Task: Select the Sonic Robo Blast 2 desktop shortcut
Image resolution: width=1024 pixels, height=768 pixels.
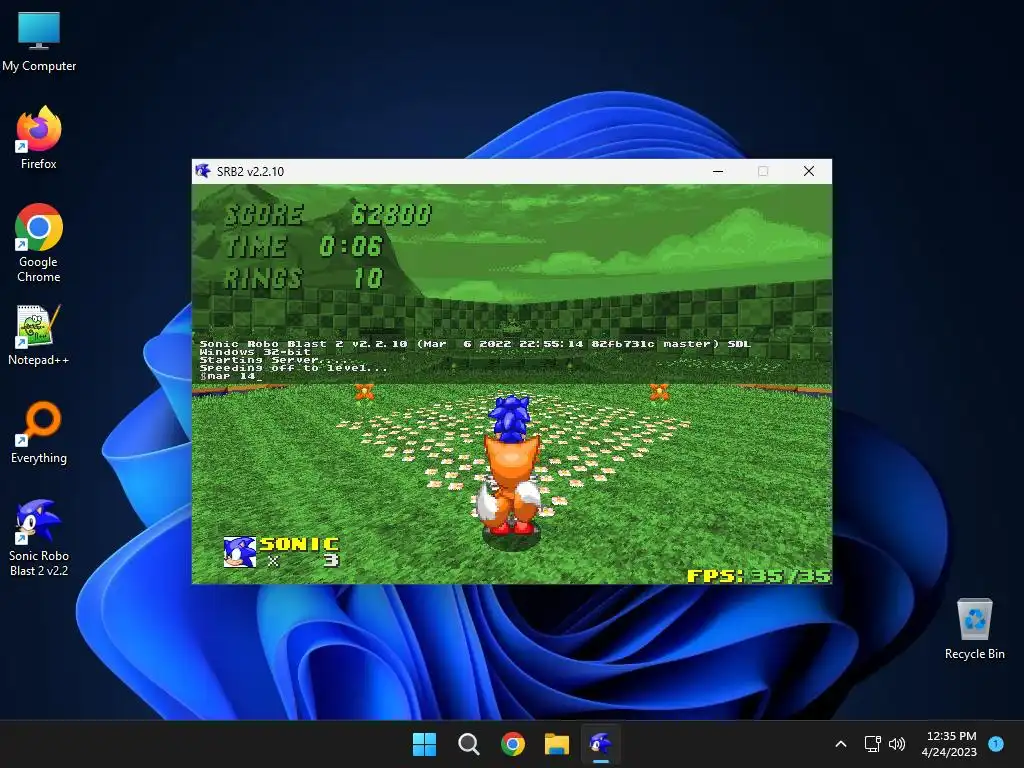Action: pos(39,538)
